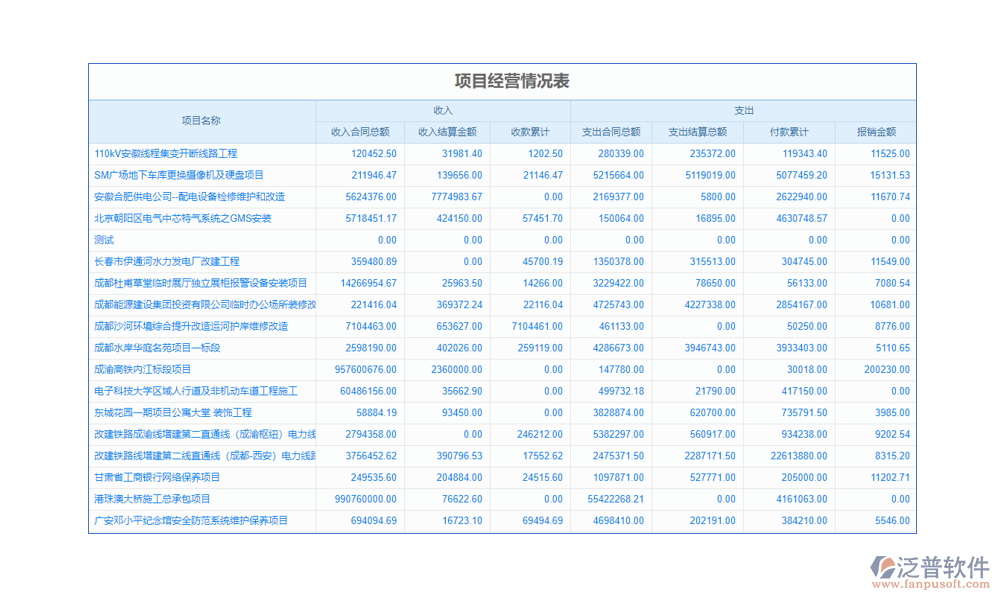Viewport: 1000px width, 600px height.
Task: Click the 收款累计 column header
Action: [530, 132]
